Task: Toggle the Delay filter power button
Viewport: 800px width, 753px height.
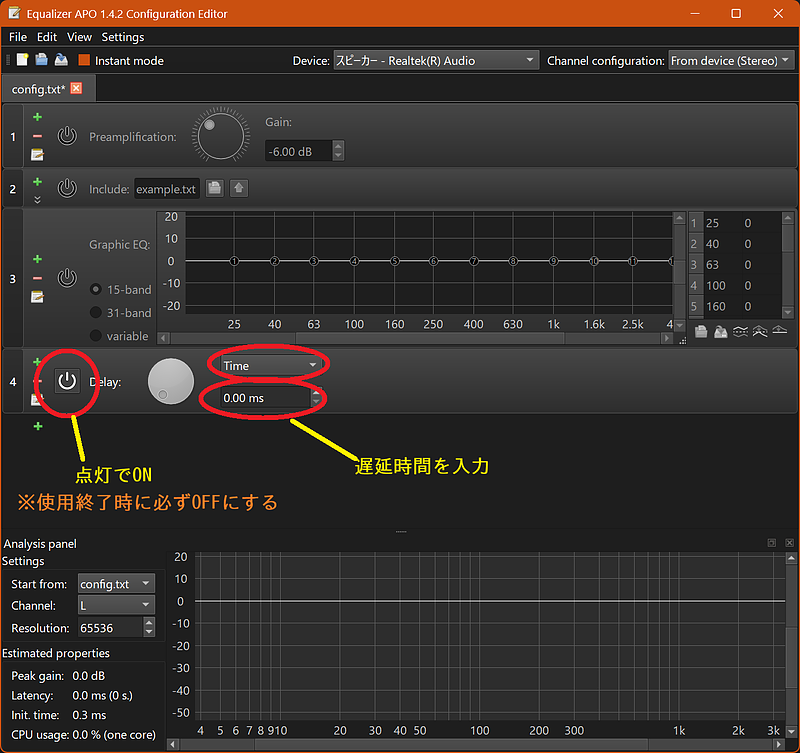Action: (67, 381)
